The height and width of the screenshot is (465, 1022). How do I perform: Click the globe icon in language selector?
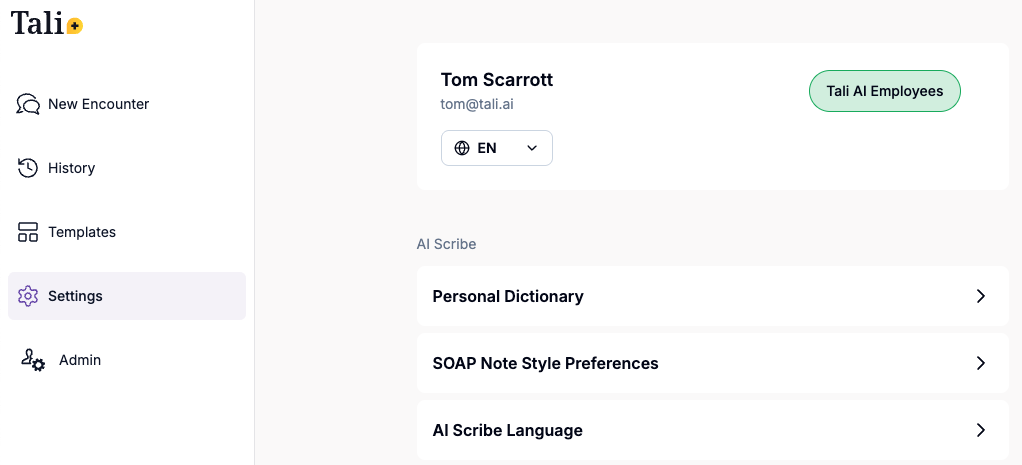coord(462,148)
